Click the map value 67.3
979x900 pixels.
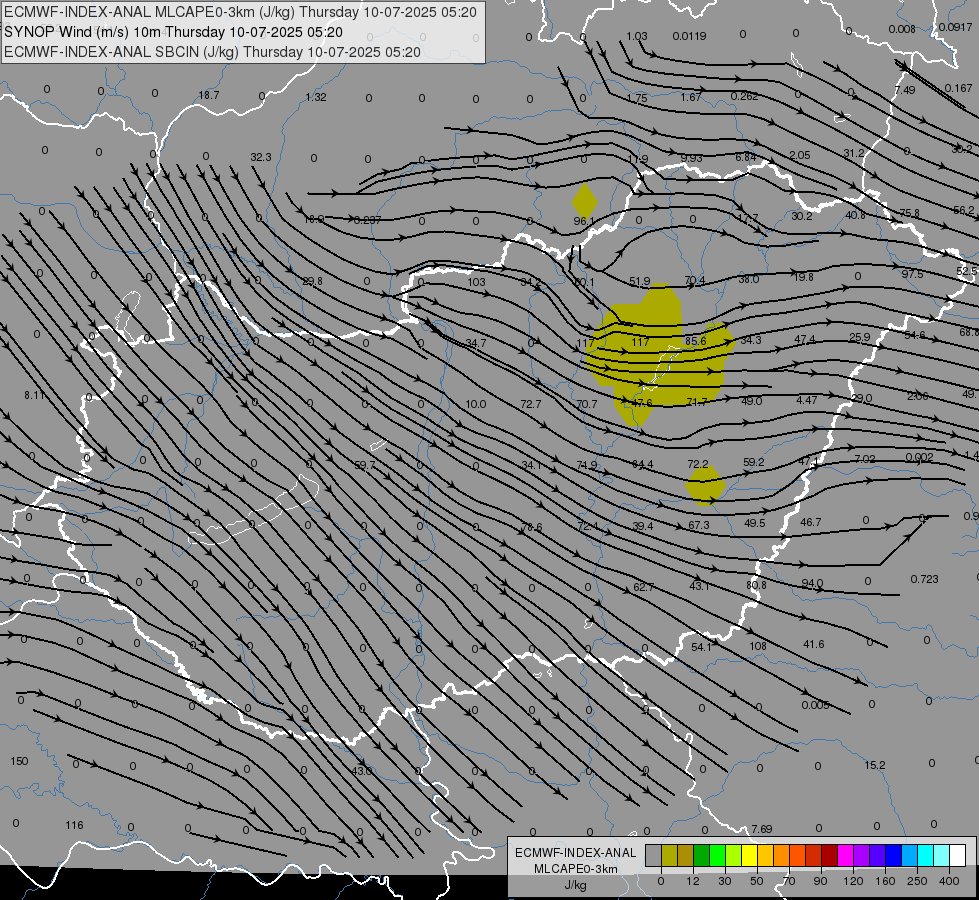tap(699, 525)
